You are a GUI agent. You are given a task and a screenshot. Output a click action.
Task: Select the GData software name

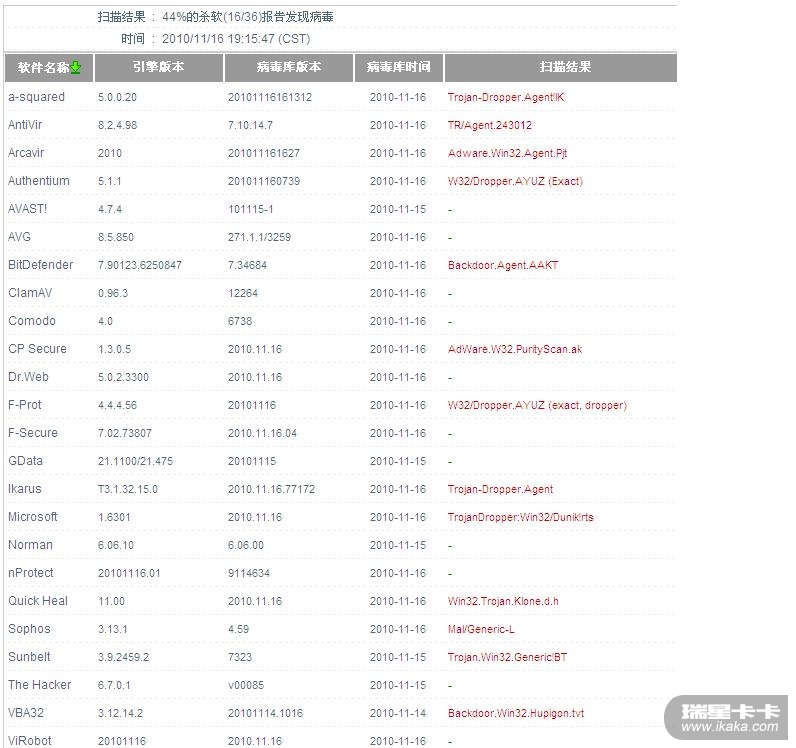point(25,461)
